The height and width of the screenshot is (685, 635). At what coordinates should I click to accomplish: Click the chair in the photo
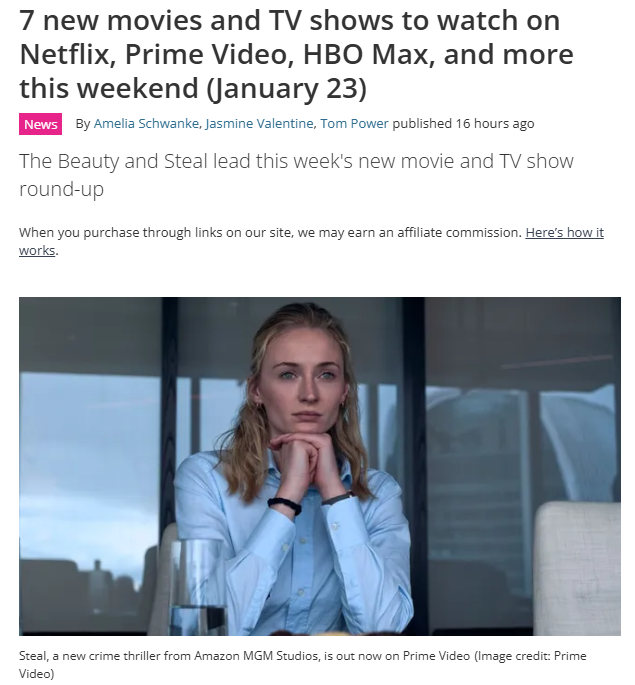click(577, 568)
